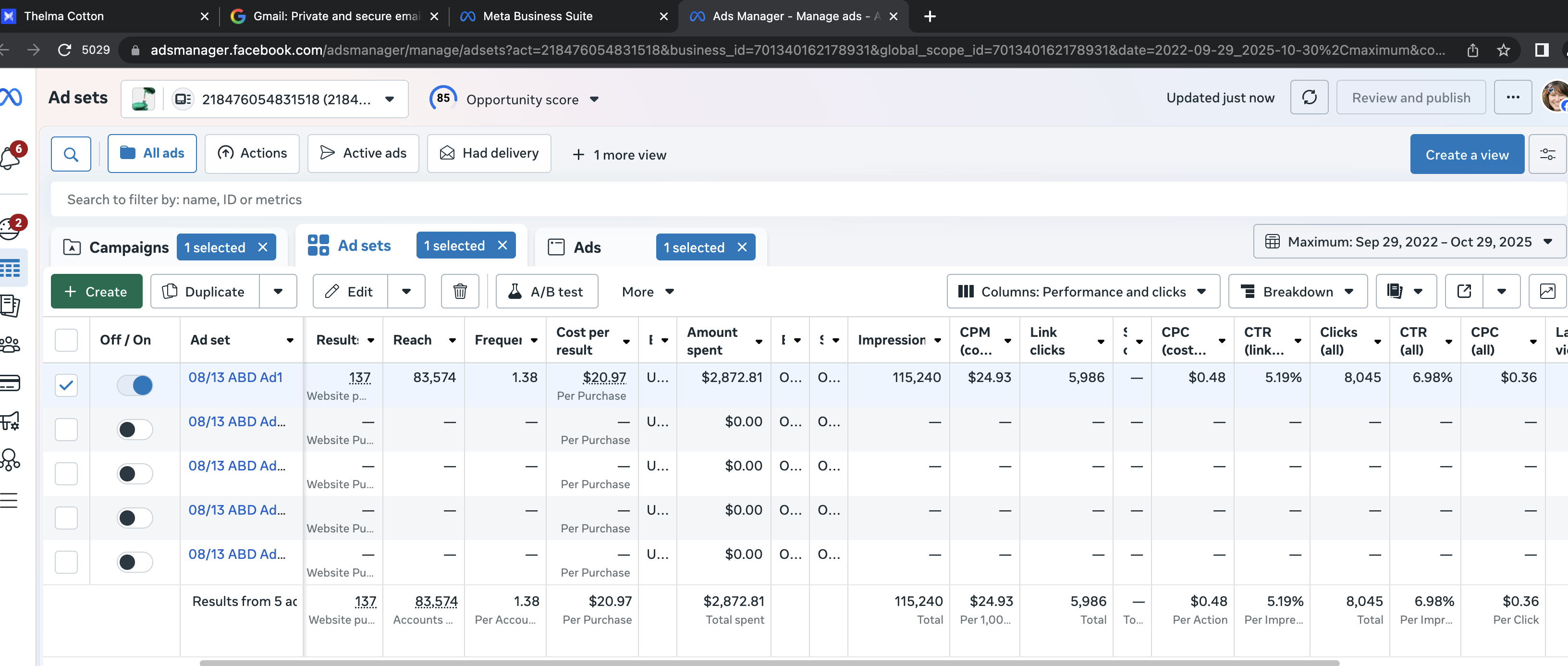Open the view filter settings sliders icon
Screen dimensions: 1568x666
tap(1547, 155)
